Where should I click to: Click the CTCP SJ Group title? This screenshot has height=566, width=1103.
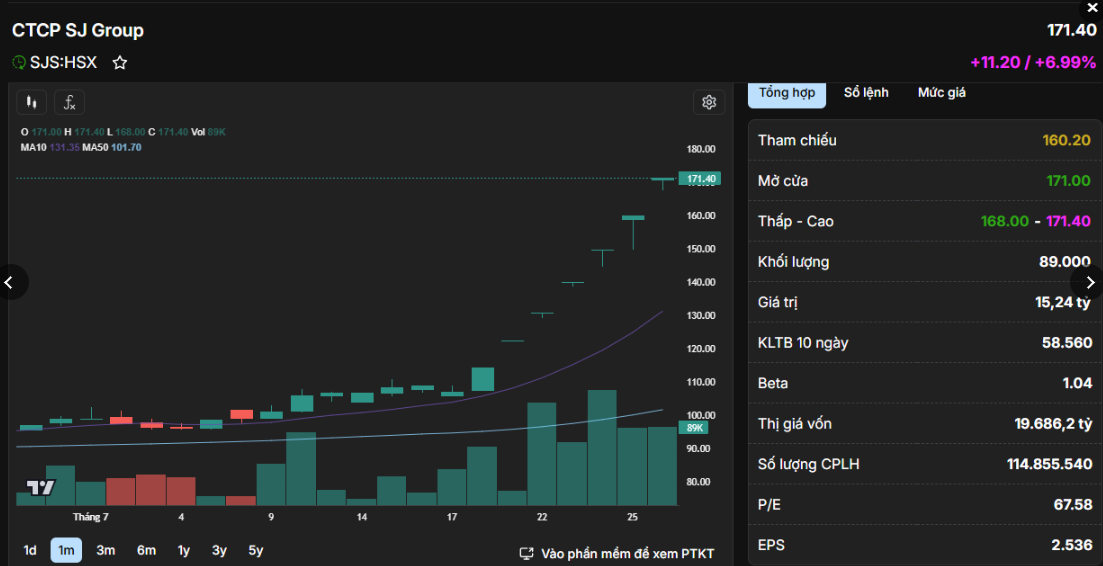pos(77,30)
